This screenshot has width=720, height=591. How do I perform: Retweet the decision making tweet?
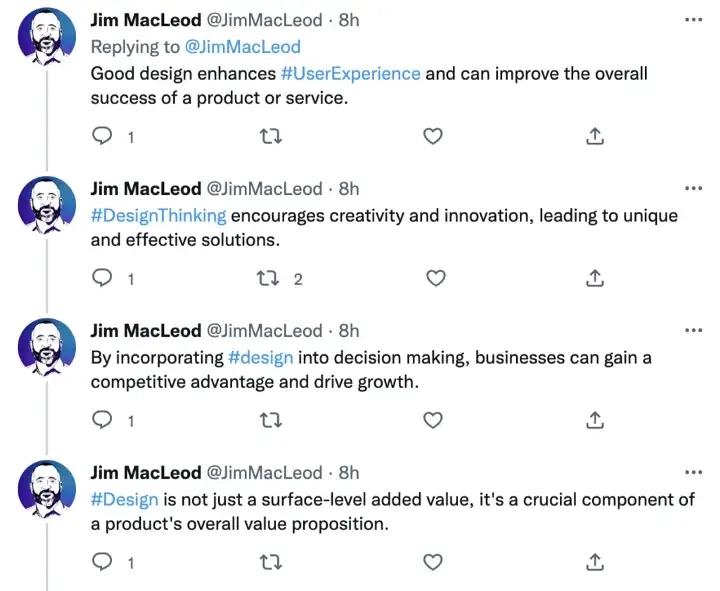click(x=270, y=420)
